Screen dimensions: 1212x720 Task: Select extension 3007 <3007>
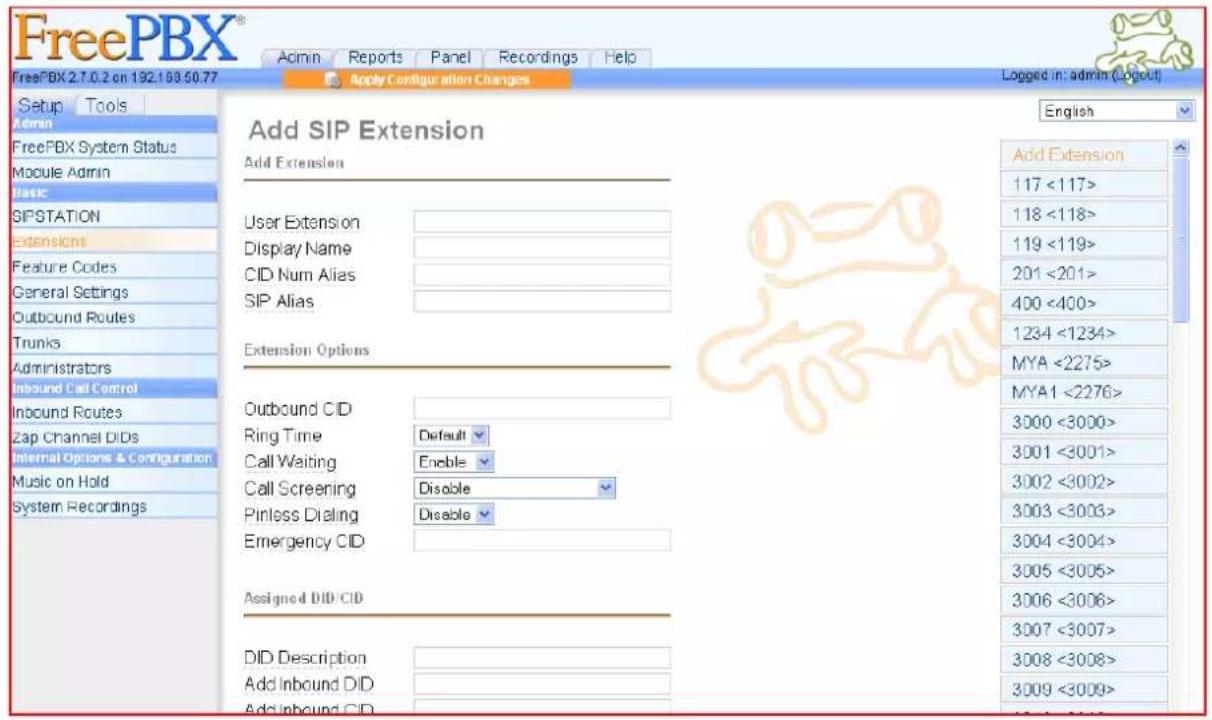click(1083, 629)
